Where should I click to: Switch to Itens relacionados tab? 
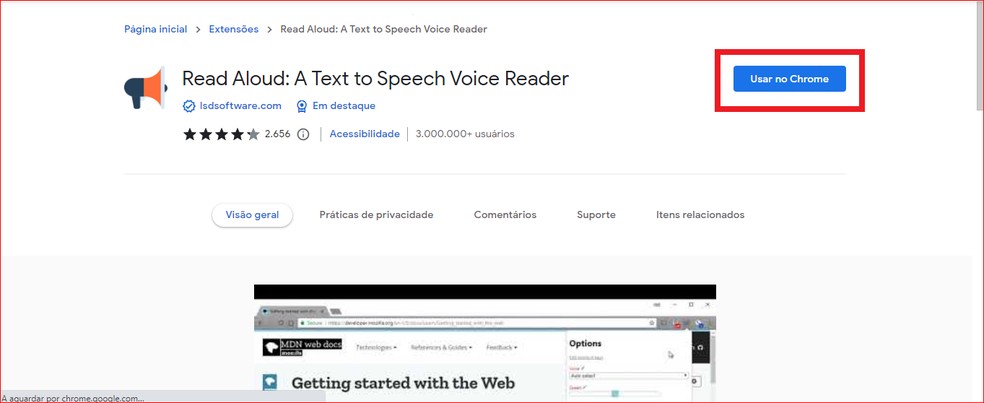[700, 215]
